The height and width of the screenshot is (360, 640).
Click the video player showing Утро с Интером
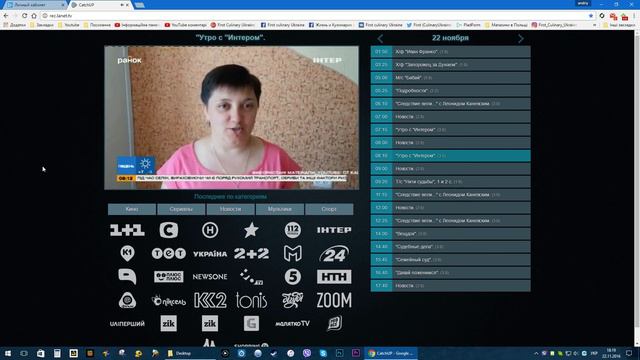pos(231,118)
